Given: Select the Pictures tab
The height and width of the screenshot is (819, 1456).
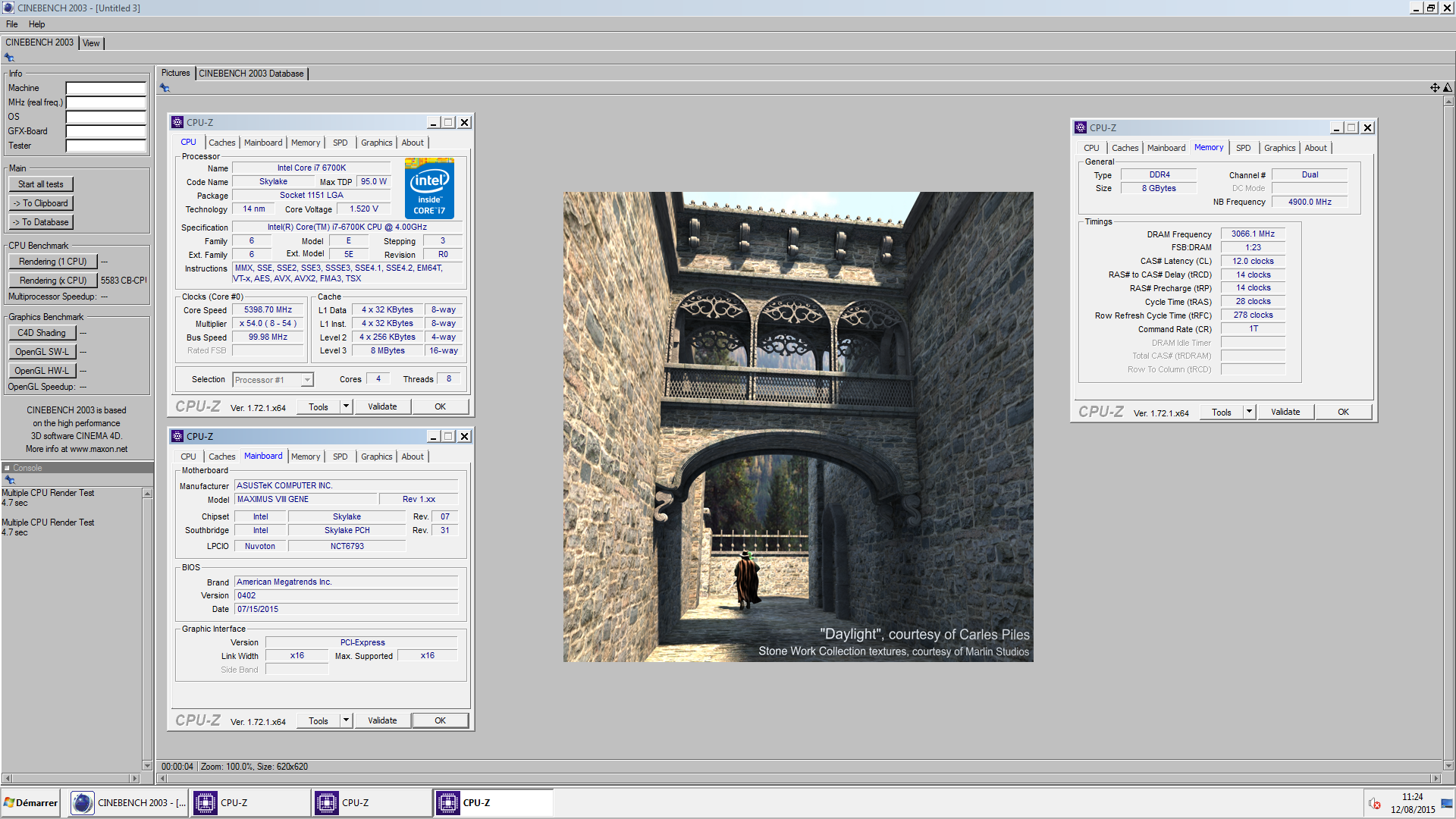Looking at the screenshot, I should coord(175,73).
